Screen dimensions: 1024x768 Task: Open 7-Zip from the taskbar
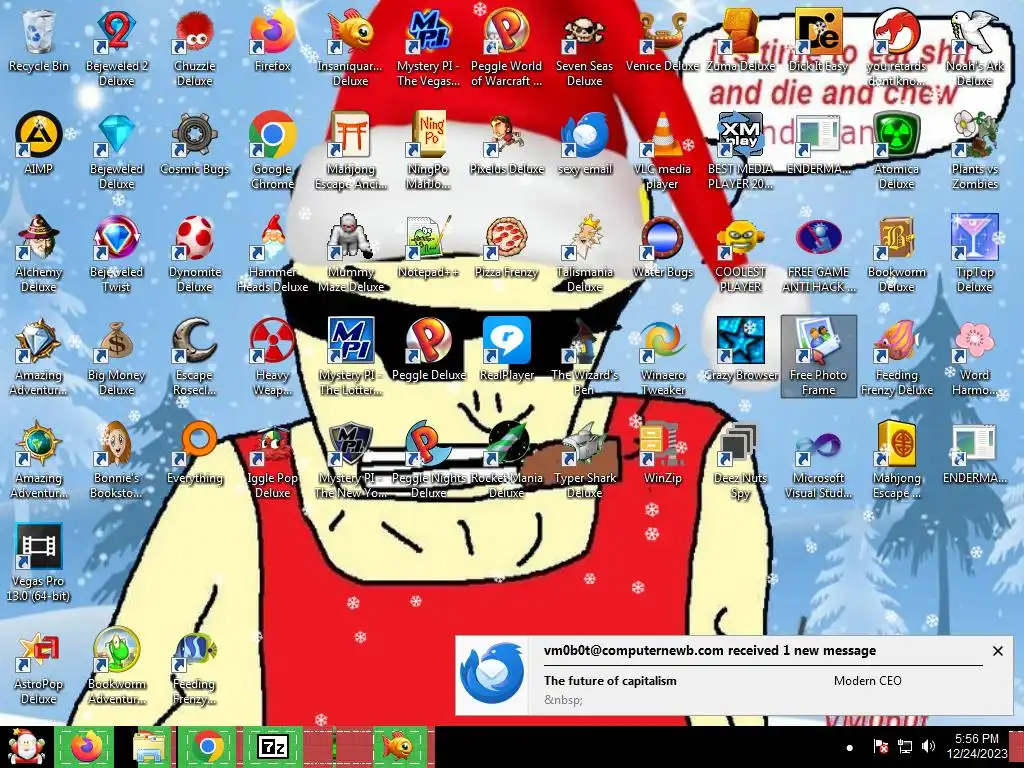coord(272,747)
